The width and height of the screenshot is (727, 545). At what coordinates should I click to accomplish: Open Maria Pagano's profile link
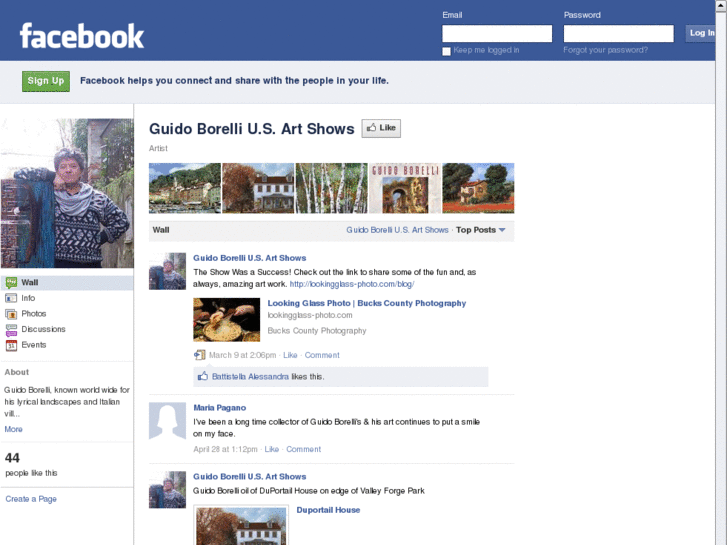click(220, 408)
